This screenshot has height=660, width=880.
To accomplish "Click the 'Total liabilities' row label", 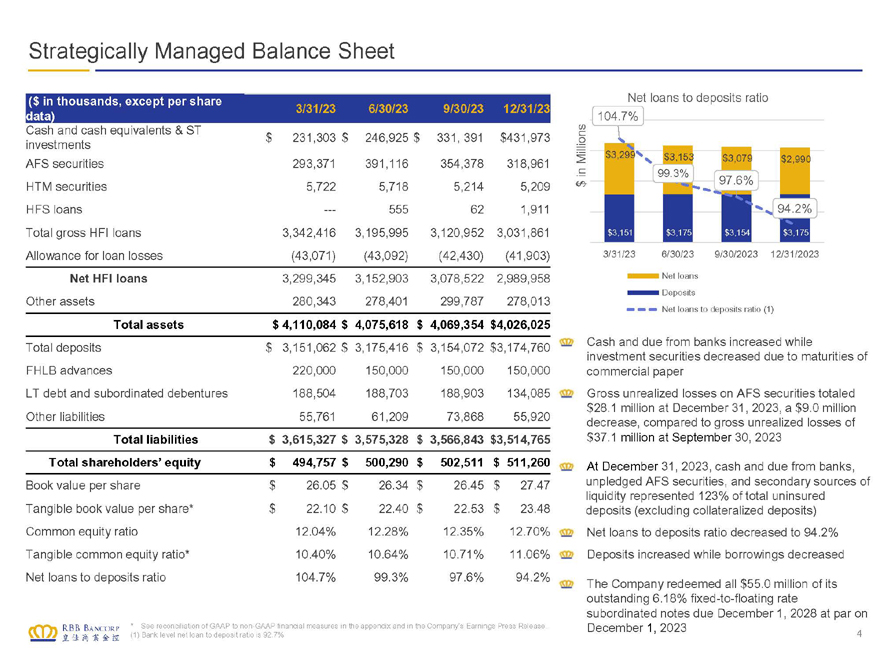I will (155, 440).
